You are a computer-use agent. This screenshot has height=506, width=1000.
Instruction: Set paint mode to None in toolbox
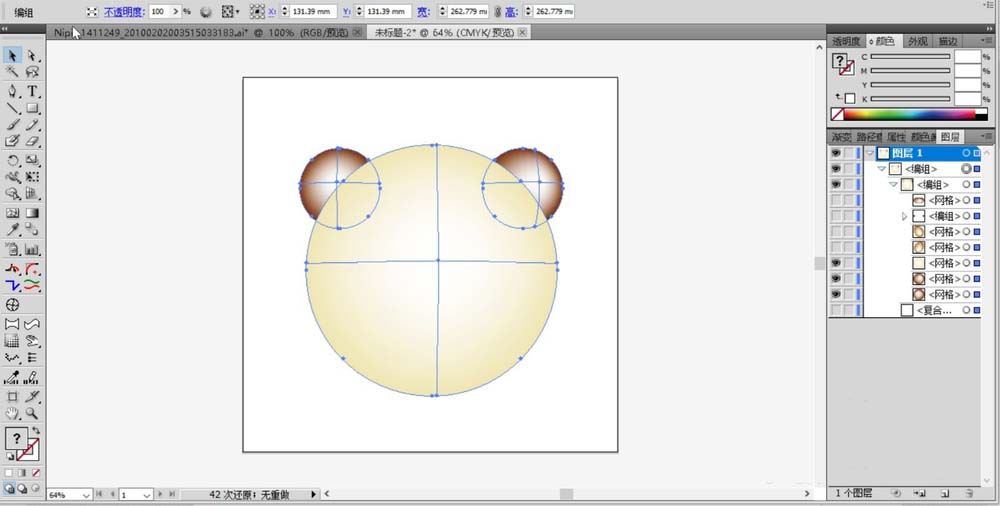[36, 473]
